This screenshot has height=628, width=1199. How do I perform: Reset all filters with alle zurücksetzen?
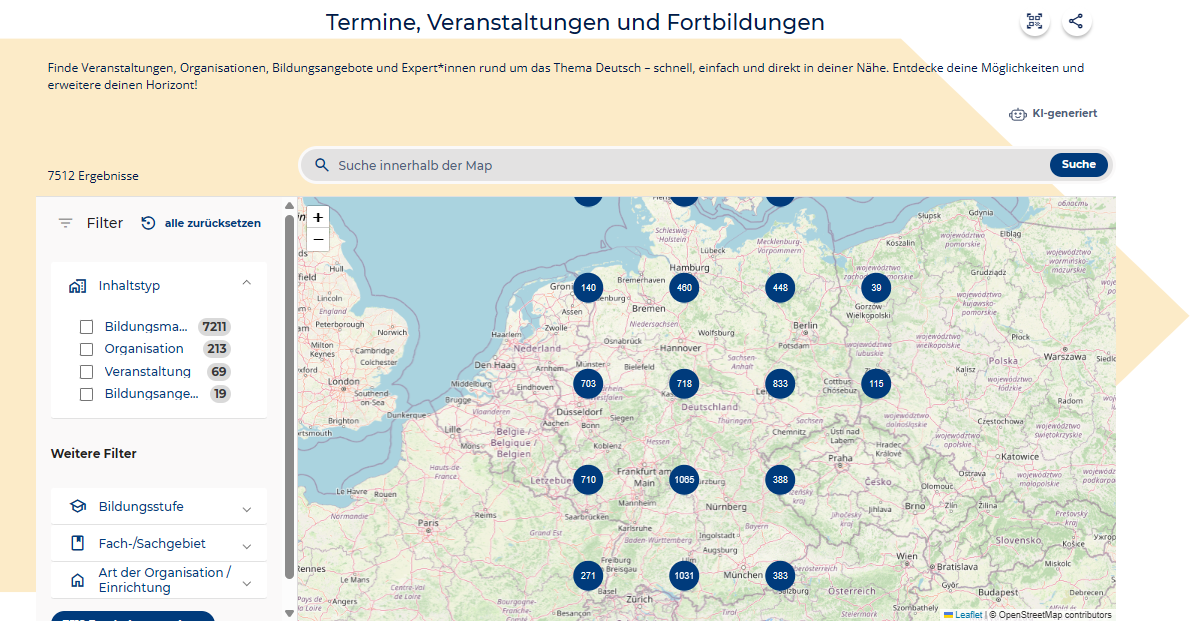coord(201,223)
